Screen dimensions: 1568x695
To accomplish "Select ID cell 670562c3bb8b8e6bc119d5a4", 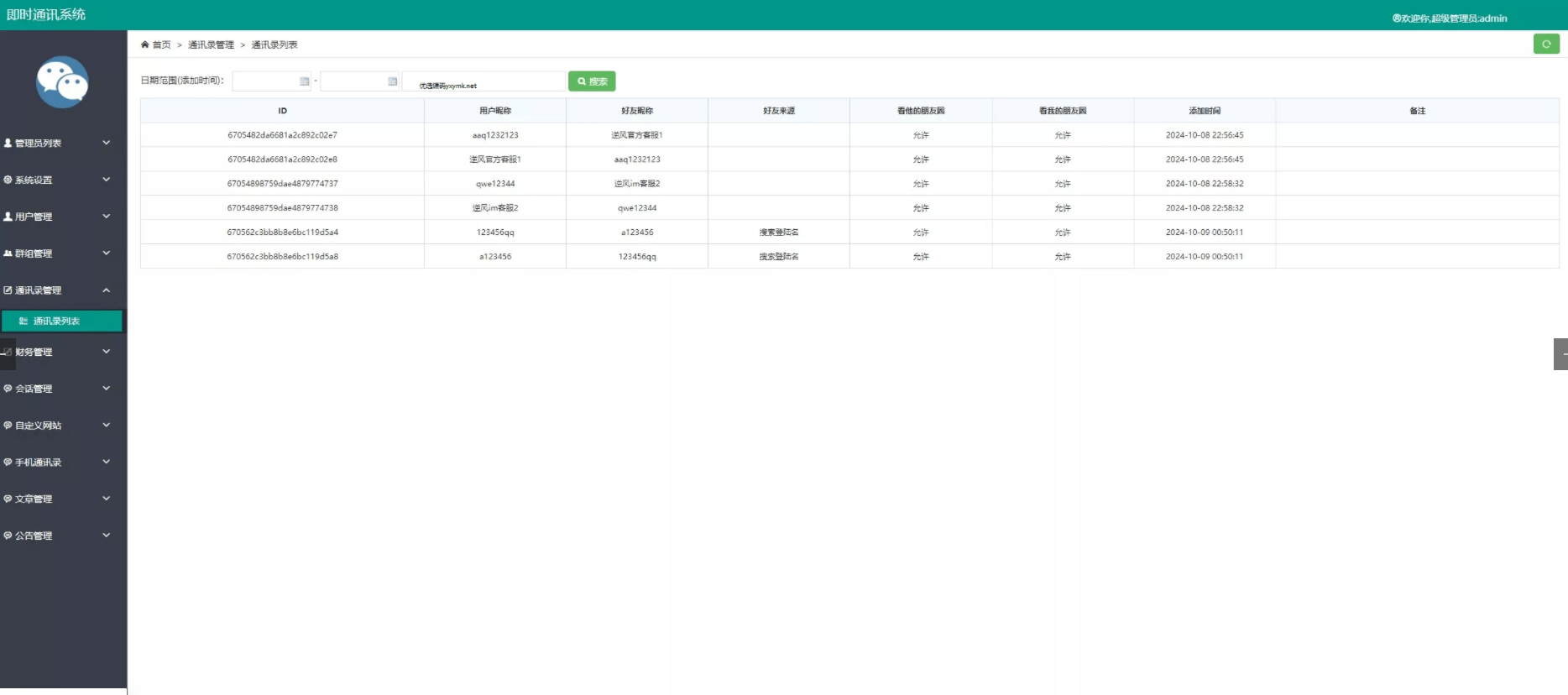I will (283, 233).
